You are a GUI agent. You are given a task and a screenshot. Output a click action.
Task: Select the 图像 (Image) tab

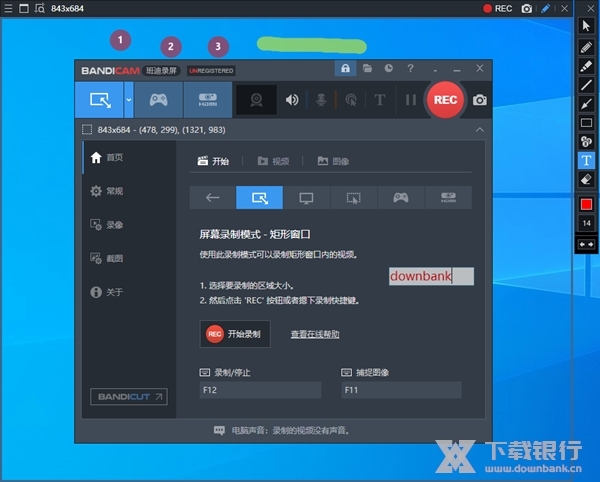[333, 161]
